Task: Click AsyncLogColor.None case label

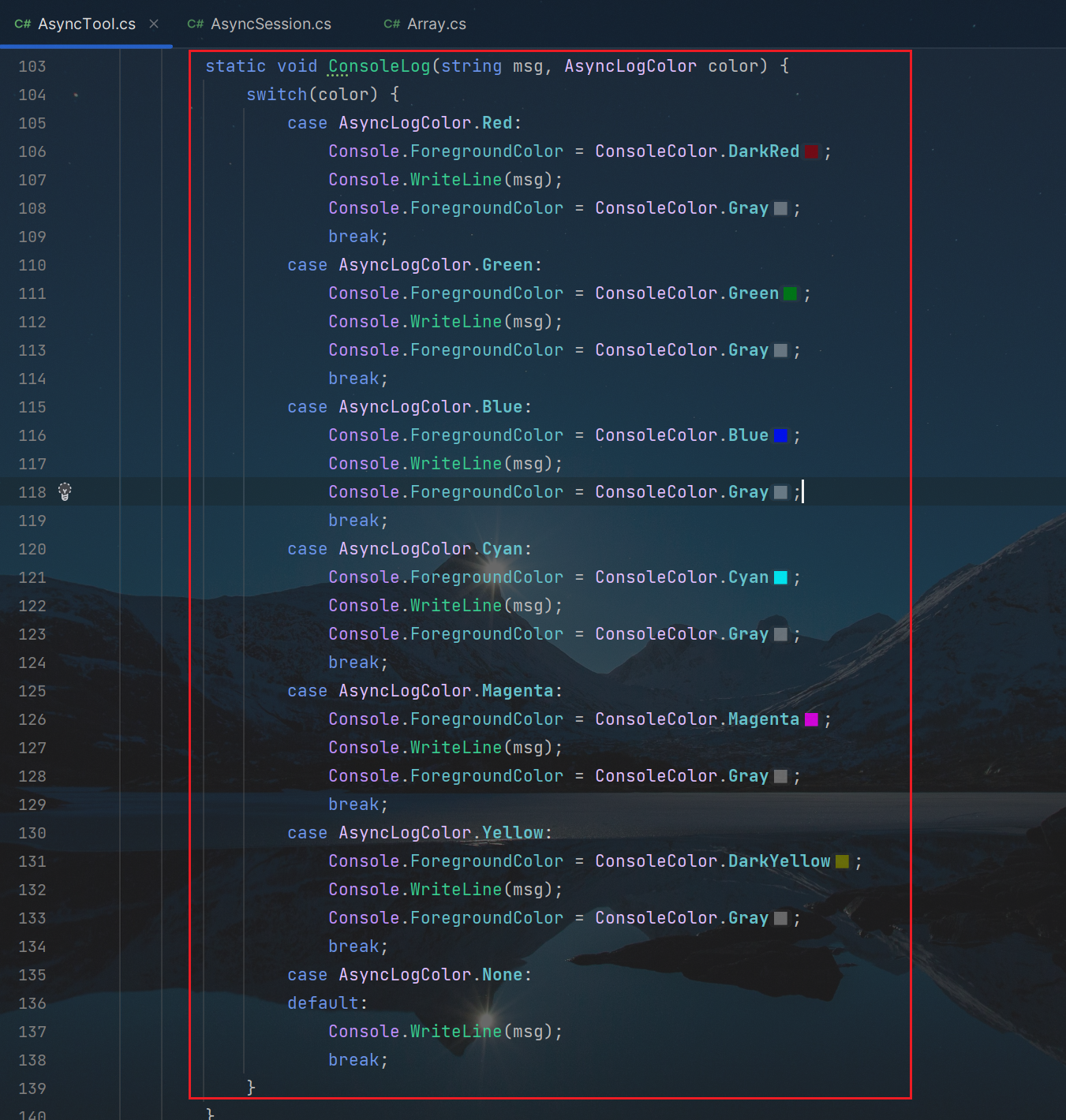Action: [x=431, y=975]
